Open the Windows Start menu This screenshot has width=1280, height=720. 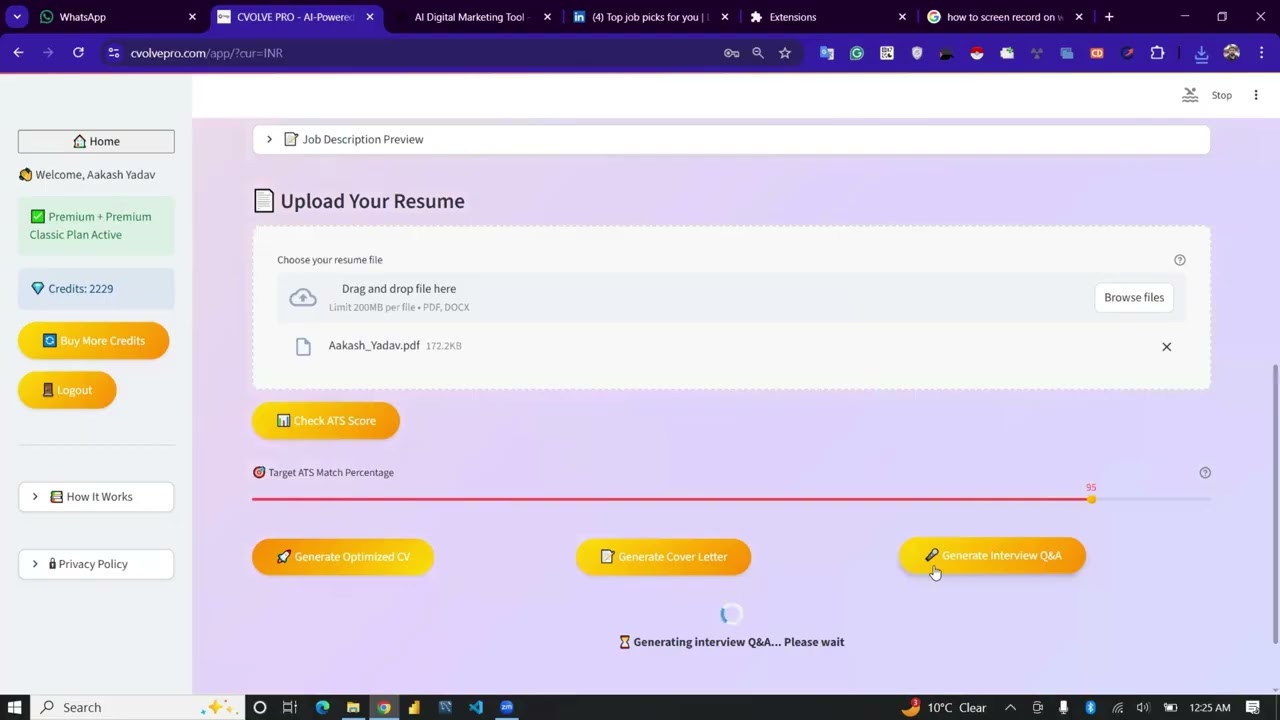15,707
